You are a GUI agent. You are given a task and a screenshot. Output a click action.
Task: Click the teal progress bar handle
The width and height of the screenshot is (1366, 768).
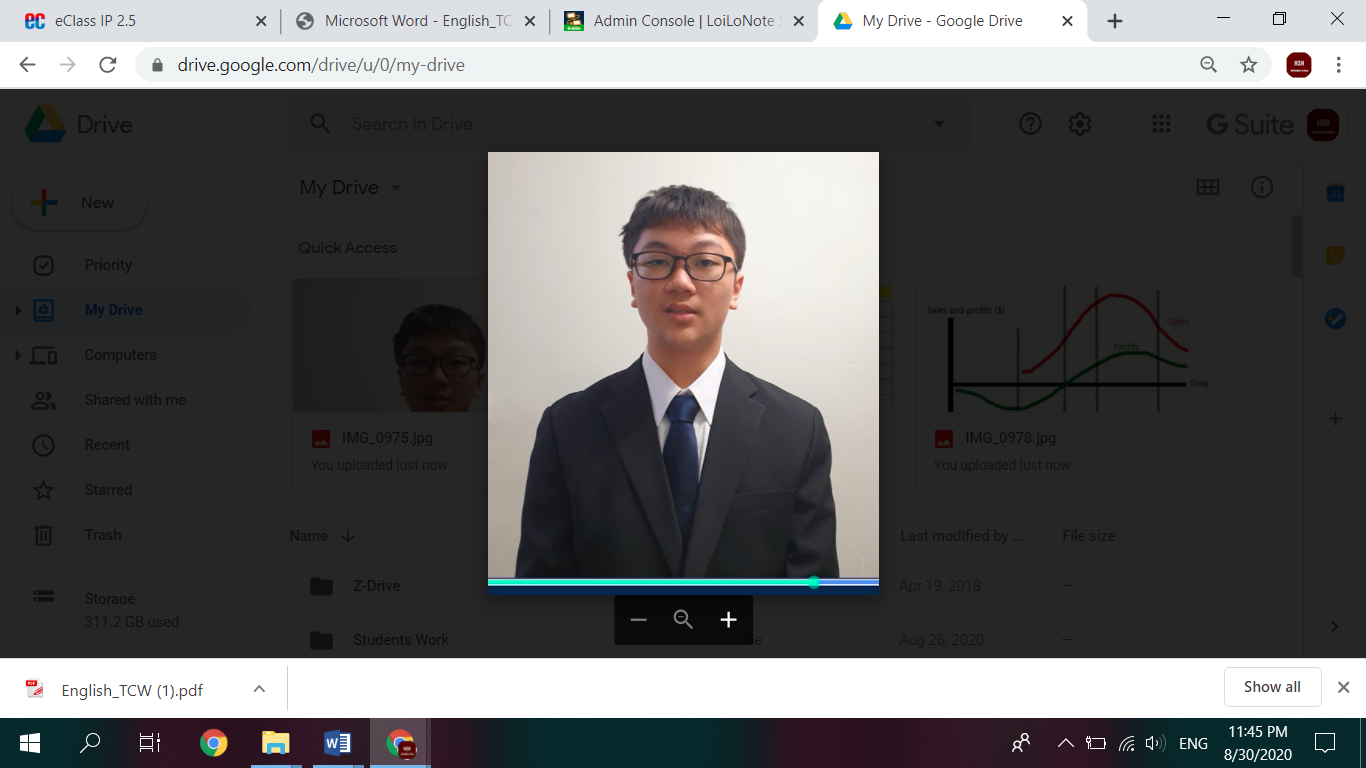tap(814, 582)
